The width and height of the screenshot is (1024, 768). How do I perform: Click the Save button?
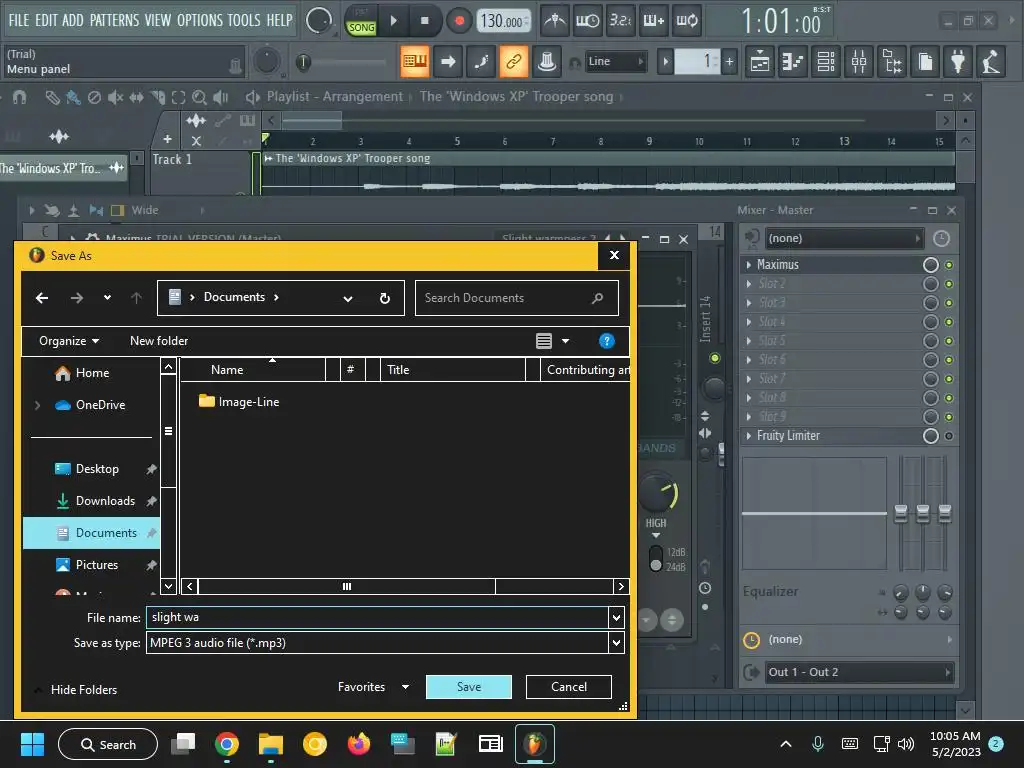[468, 687]
